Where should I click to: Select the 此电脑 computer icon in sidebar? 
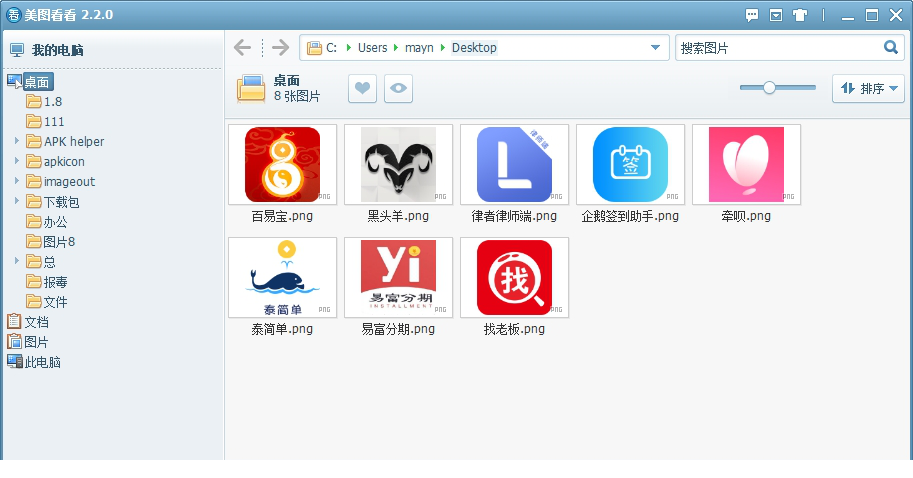click(15, 362)
